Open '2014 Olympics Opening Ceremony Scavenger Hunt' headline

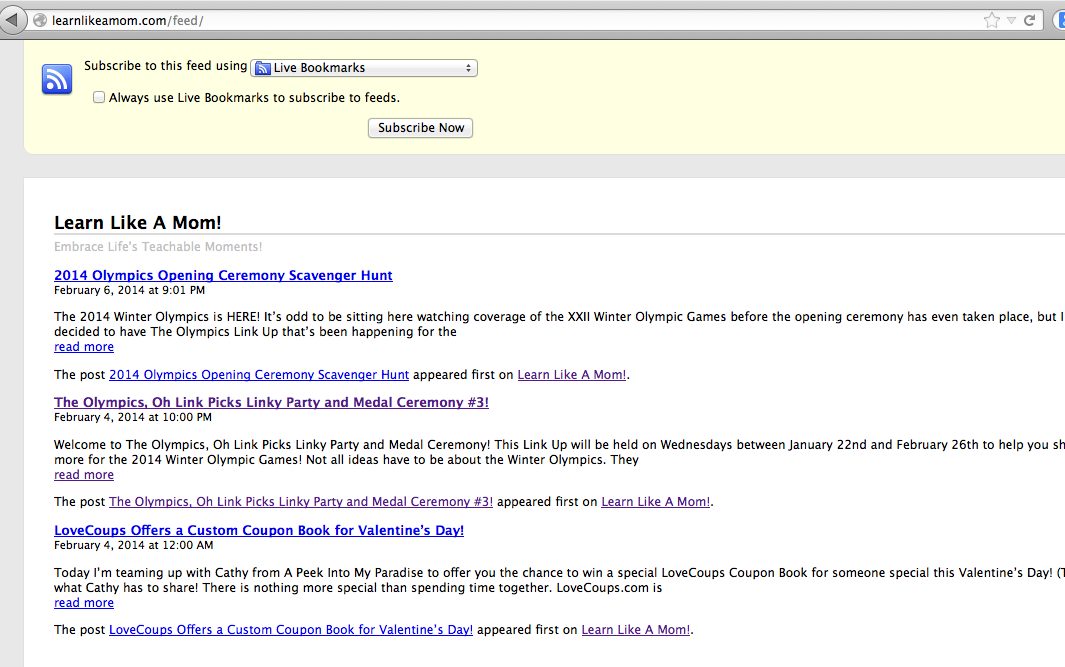[x=223, y=275]
